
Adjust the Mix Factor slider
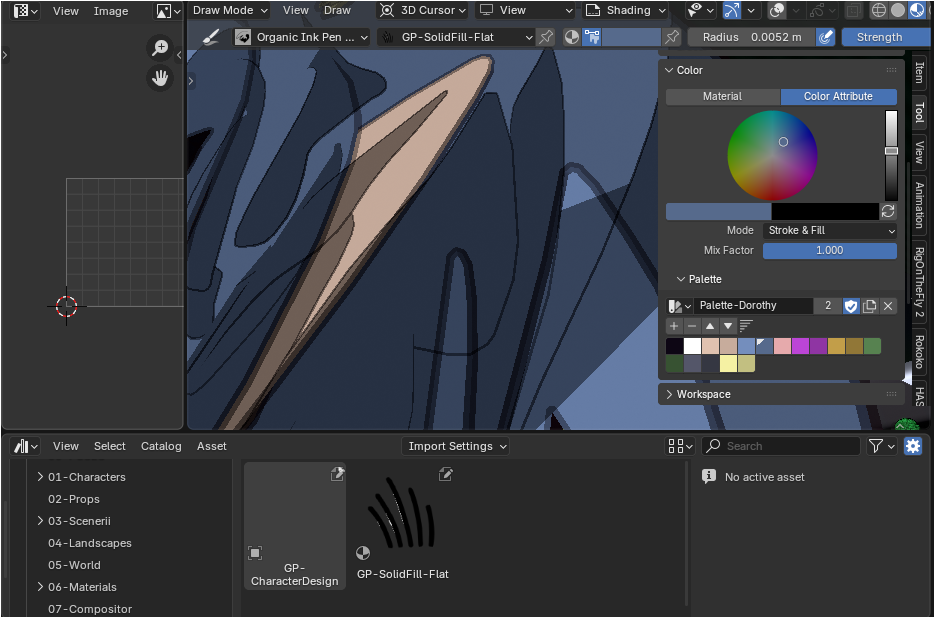pos(830,251)
